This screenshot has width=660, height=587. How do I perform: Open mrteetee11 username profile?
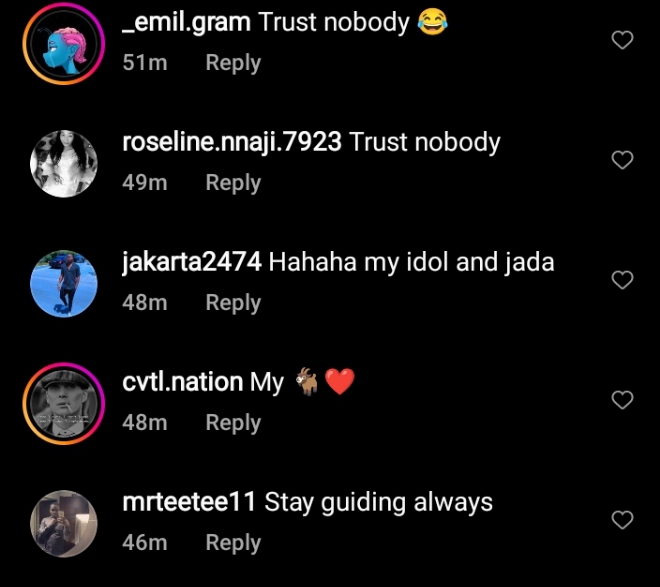point(189,502)
